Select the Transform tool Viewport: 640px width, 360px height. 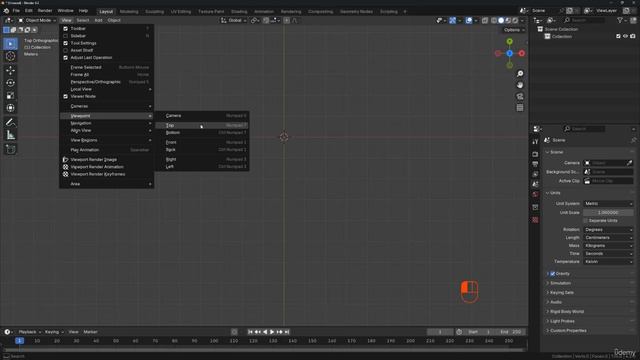[11, 108]
